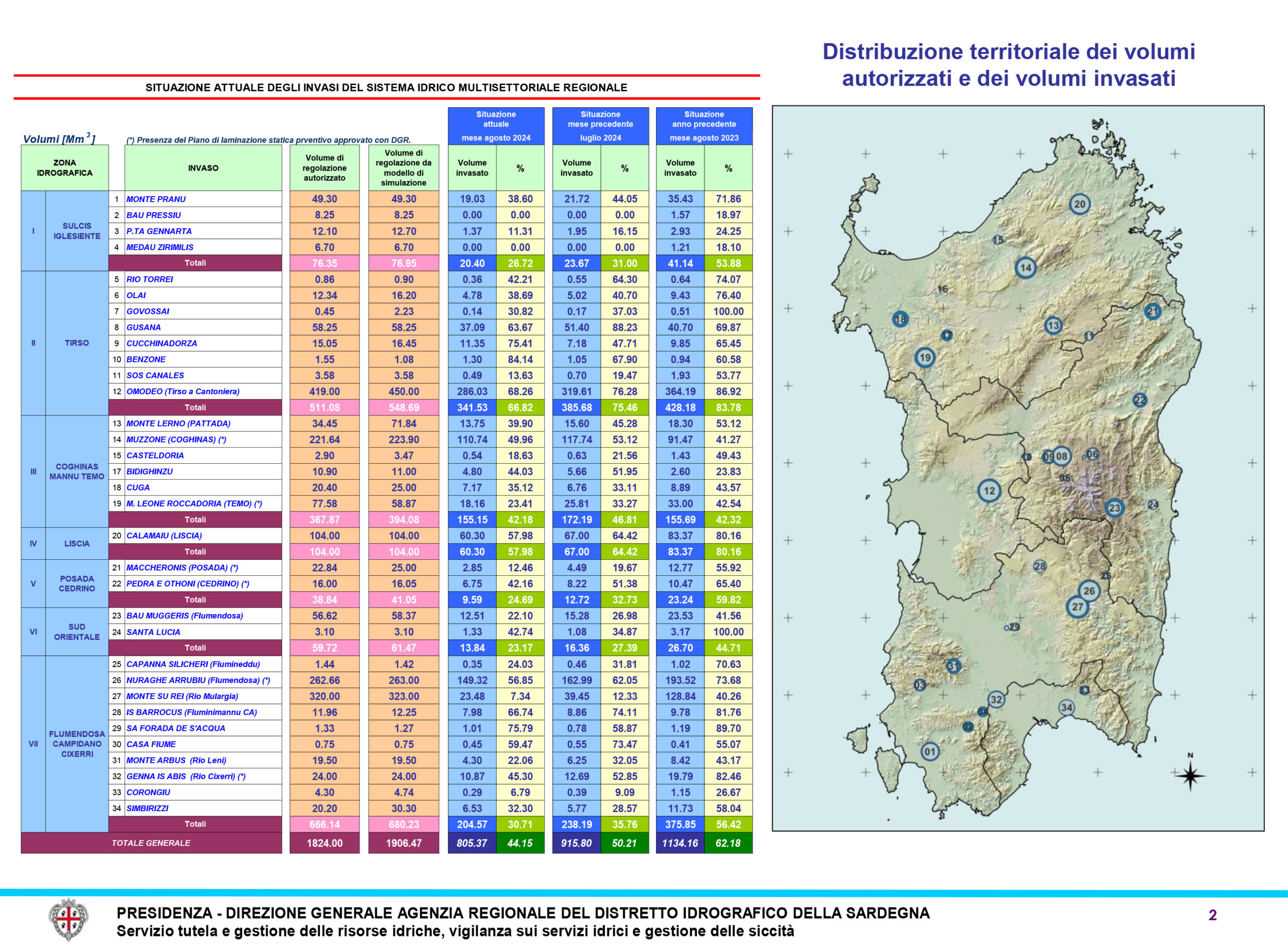1288x946 pixels.
Task: Click the green 44.15 total percentage cell
Action: [x=520, y=843]
